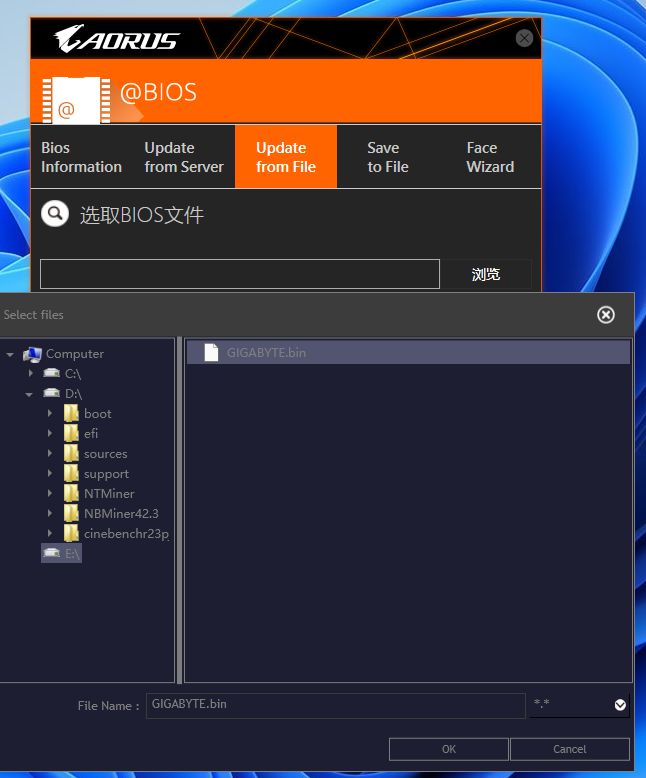Click the Computer icon in tree

pos(32,354)
